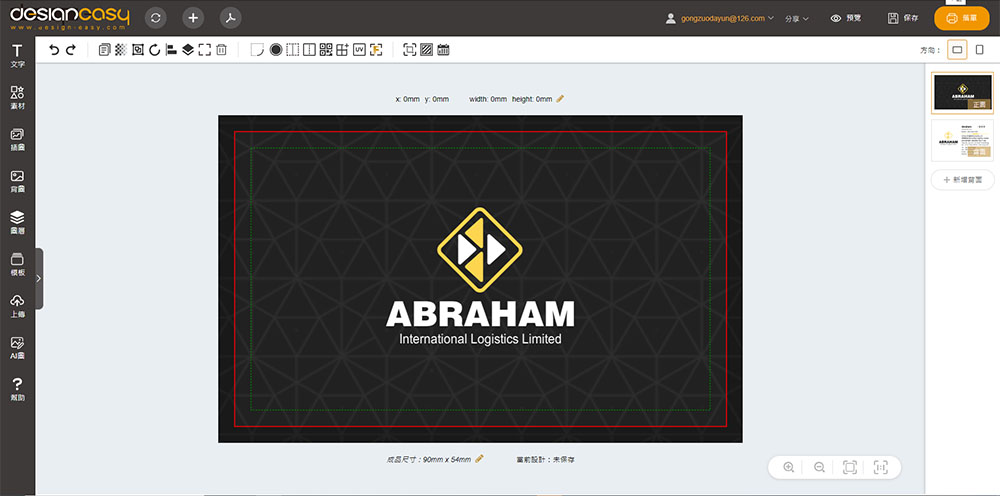
Task: Click the QR code icon in toolbar
Action: click(x=326, y=50)
